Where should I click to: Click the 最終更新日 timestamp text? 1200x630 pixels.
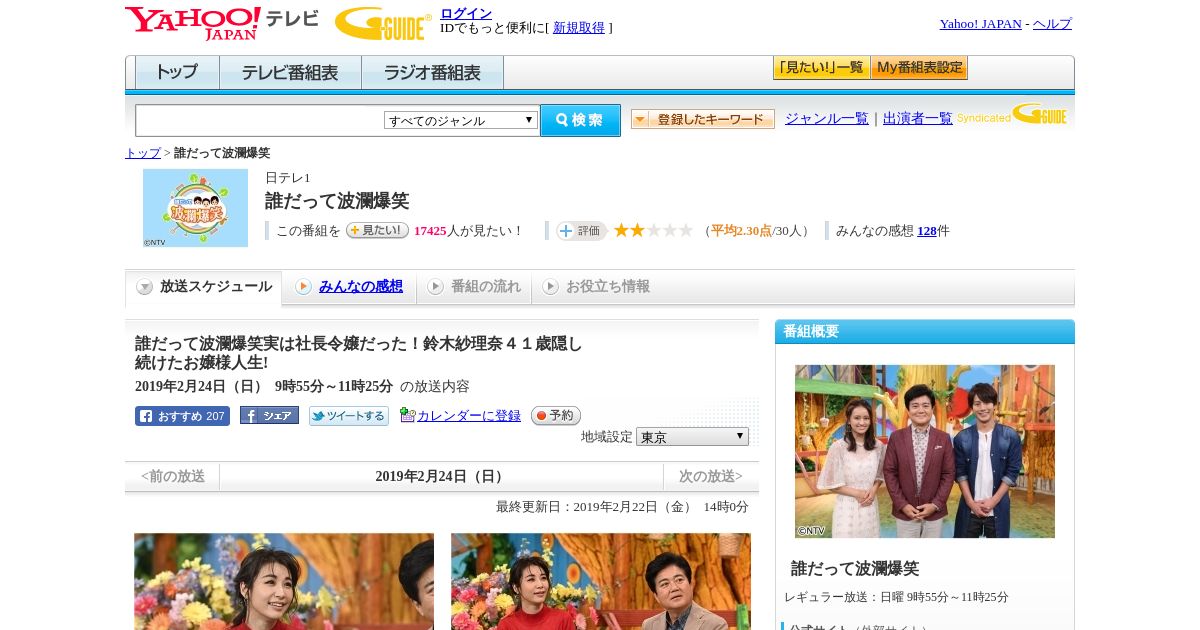coord(622,507)
